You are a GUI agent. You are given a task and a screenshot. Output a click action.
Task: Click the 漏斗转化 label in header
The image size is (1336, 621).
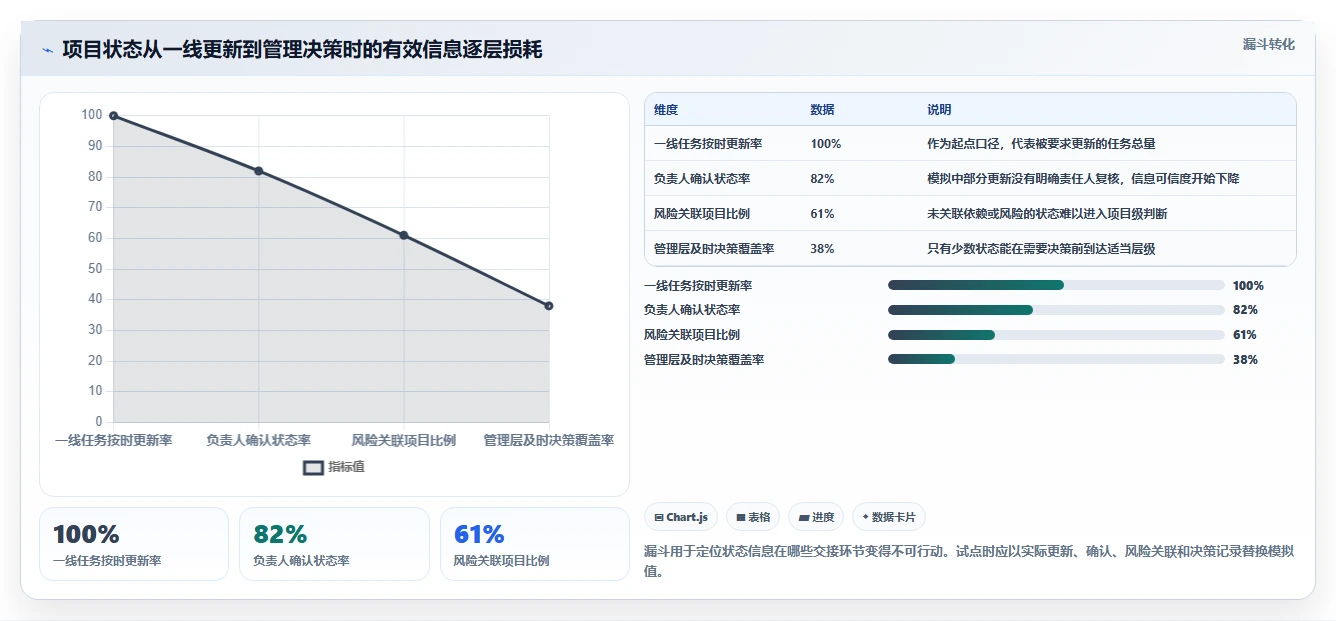pos(1268,45)
